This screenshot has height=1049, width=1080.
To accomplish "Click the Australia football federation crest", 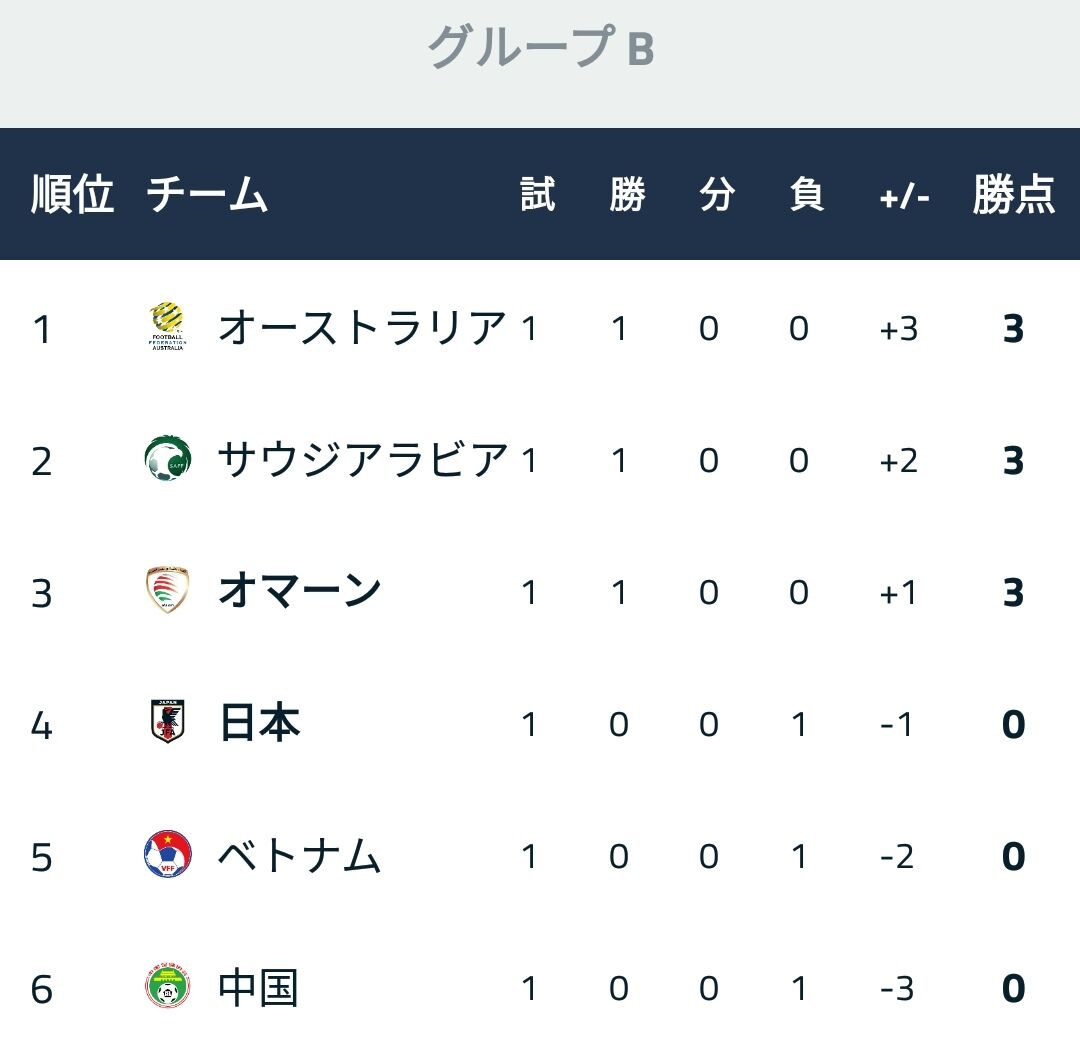I will pos(167,326).
